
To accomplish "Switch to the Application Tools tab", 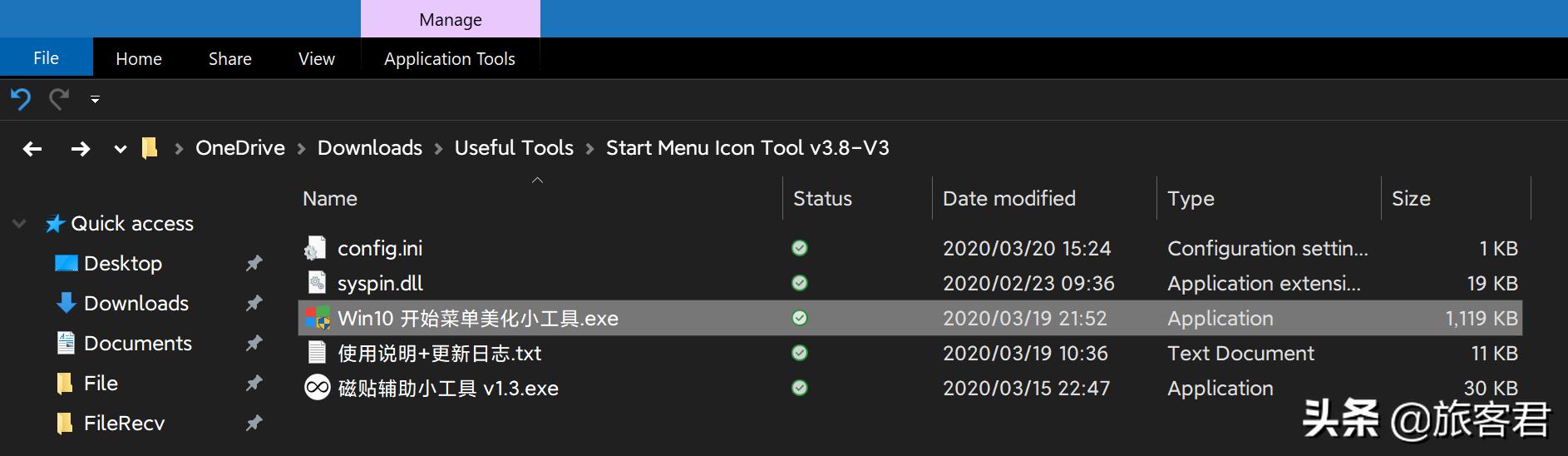I will click(450, 59).
